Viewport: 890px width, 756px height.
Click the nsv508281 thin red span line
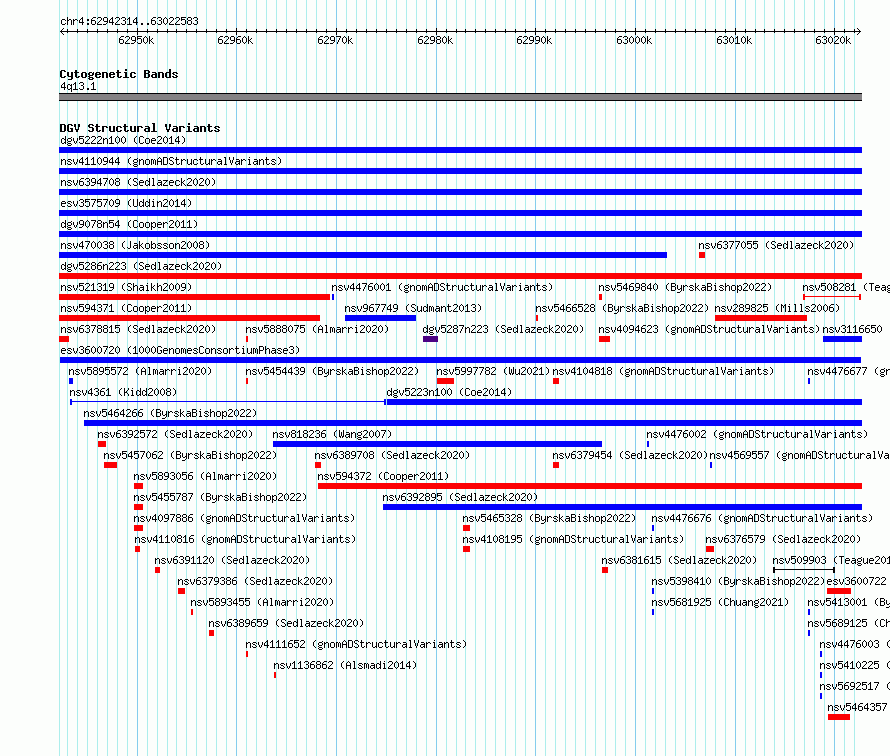(832, 297)
